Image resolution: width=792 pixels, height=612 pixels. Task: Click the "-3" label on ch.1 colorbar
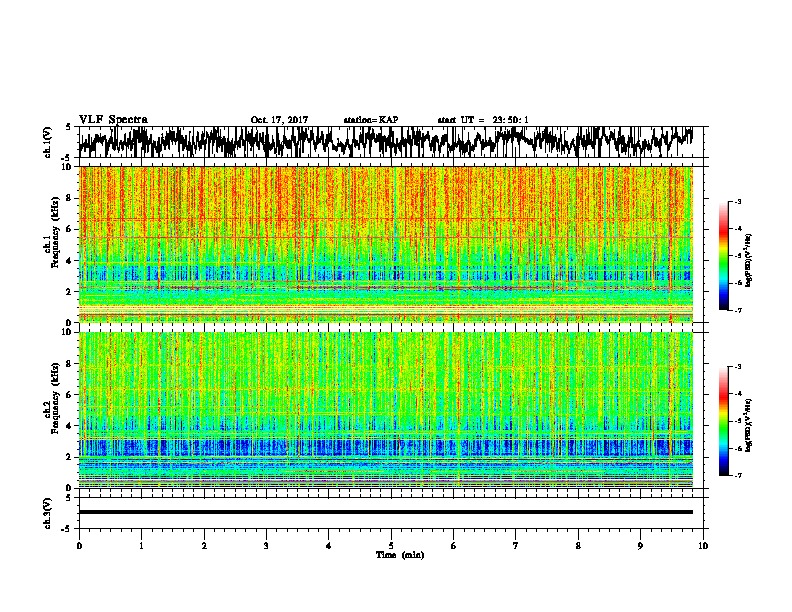pyautogui.click(x=737, y=201)
